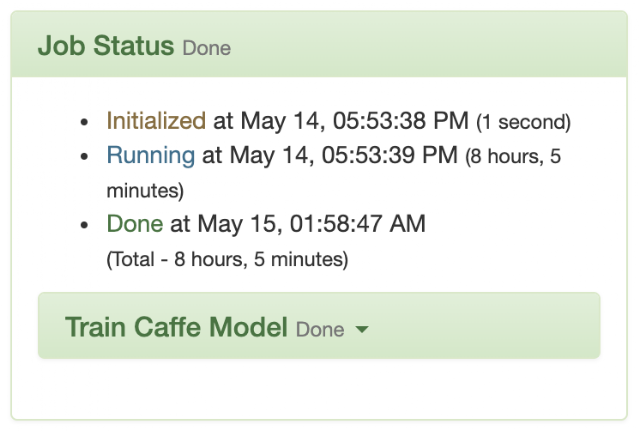Select the May 14, 05:53:39 PM timestamp

[344, 155]
